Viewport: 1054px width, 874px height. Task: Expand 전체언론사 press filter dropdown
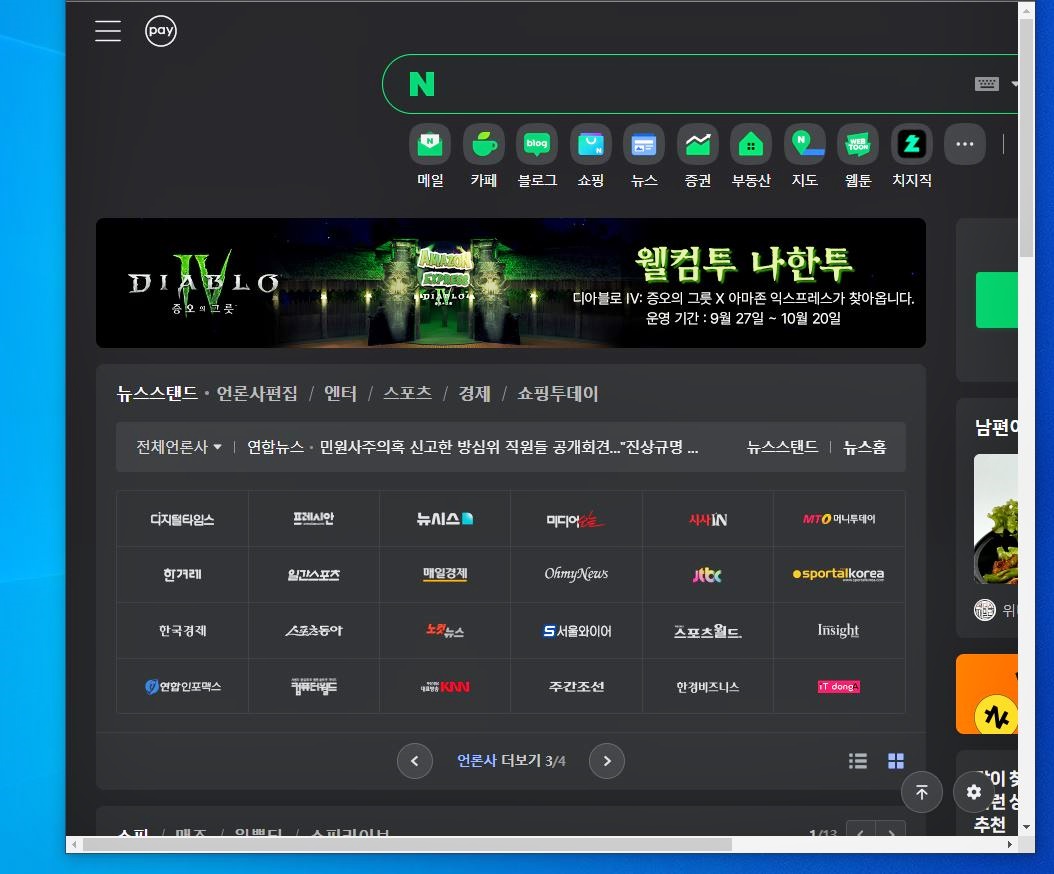pos(179,447)
